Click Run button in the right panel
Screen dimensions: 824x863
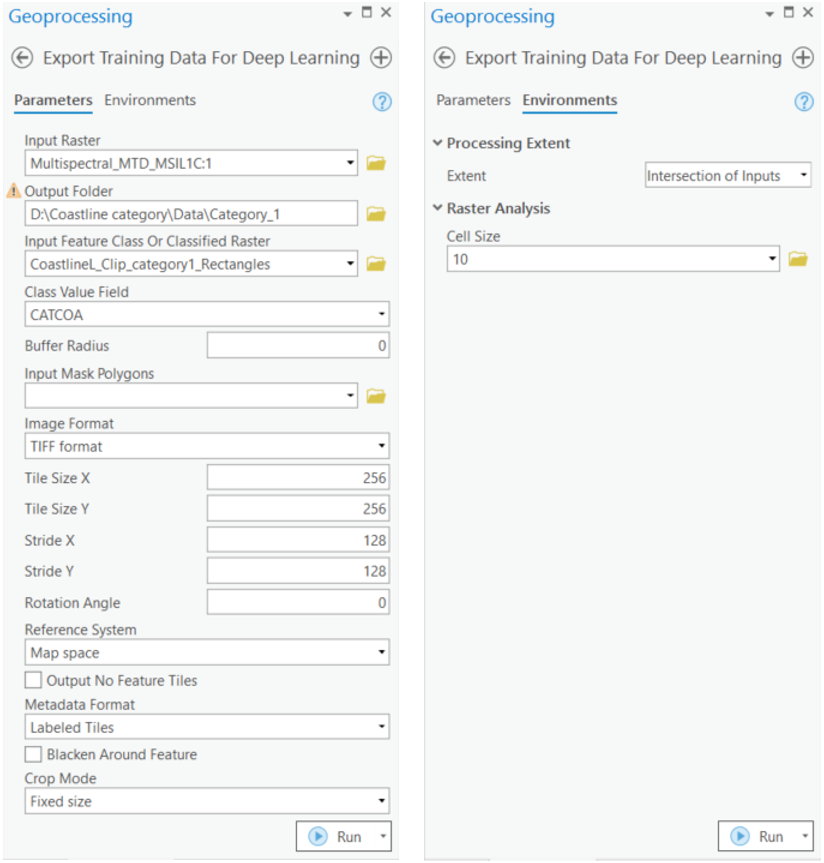point(757,837)
